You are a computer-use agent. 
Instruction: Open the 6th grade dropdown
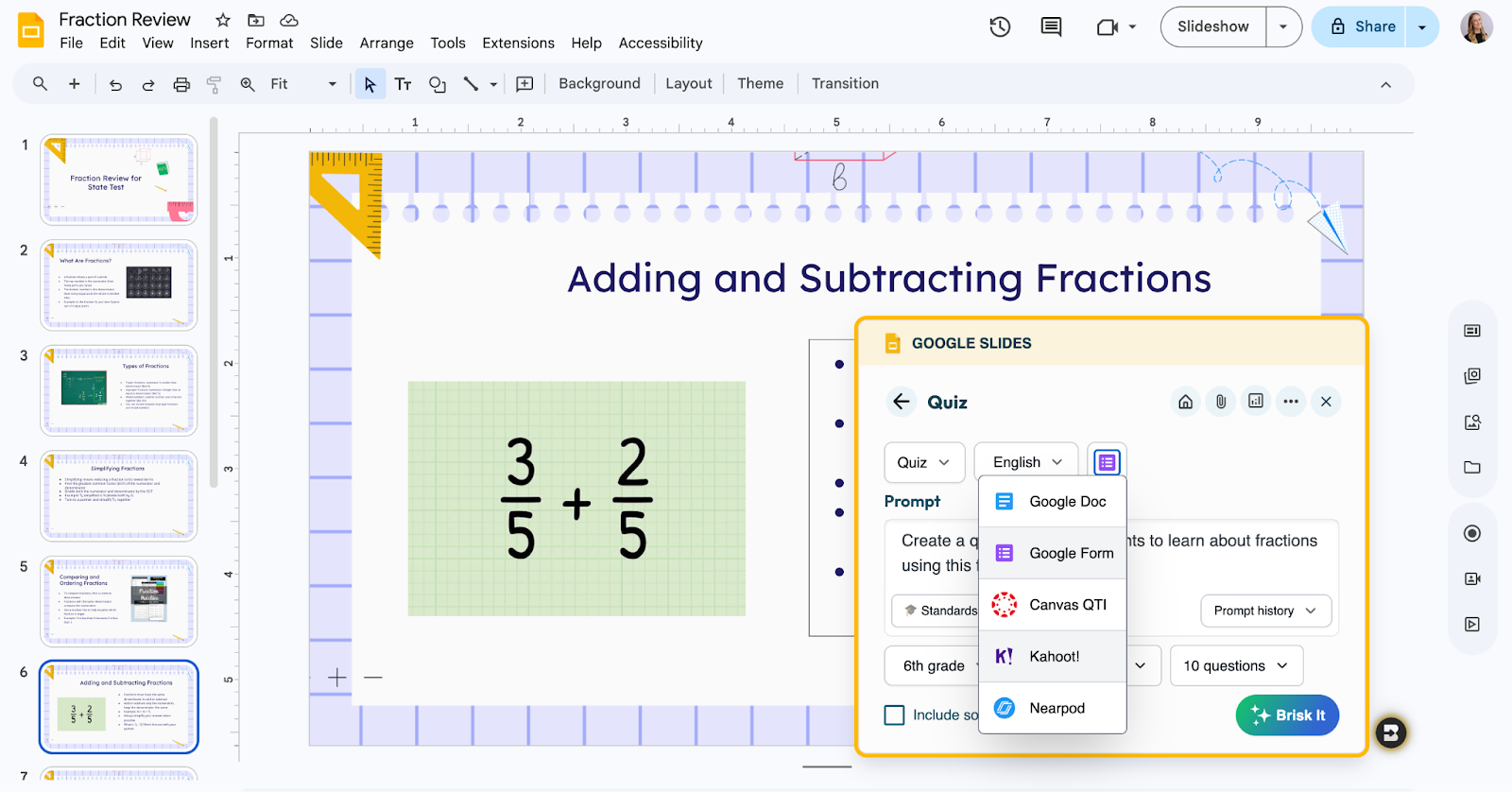coord(934,665)
